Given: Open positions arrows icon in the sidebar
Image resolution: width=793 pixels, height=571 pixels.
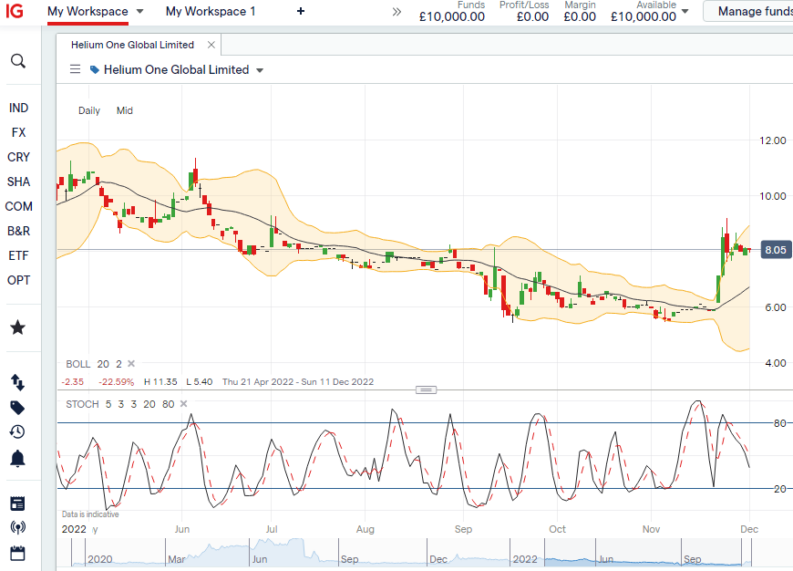Looking at the screenshot, I should [18, 382].
